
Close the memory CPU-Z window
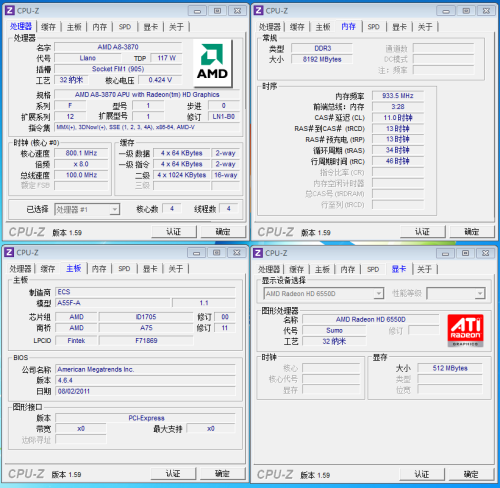(x=486, y=11)
